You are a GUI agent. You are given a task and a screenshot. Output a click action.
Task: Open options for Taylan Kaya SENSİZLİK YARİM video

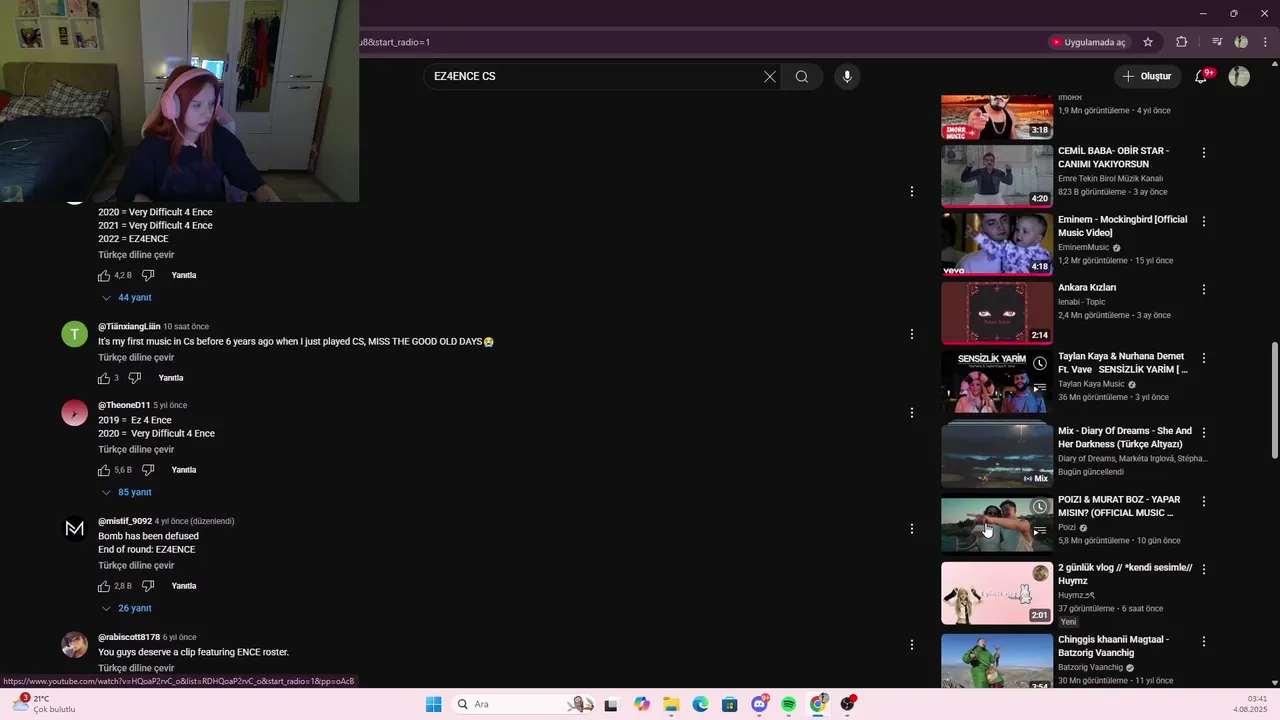pos(1204,358)
